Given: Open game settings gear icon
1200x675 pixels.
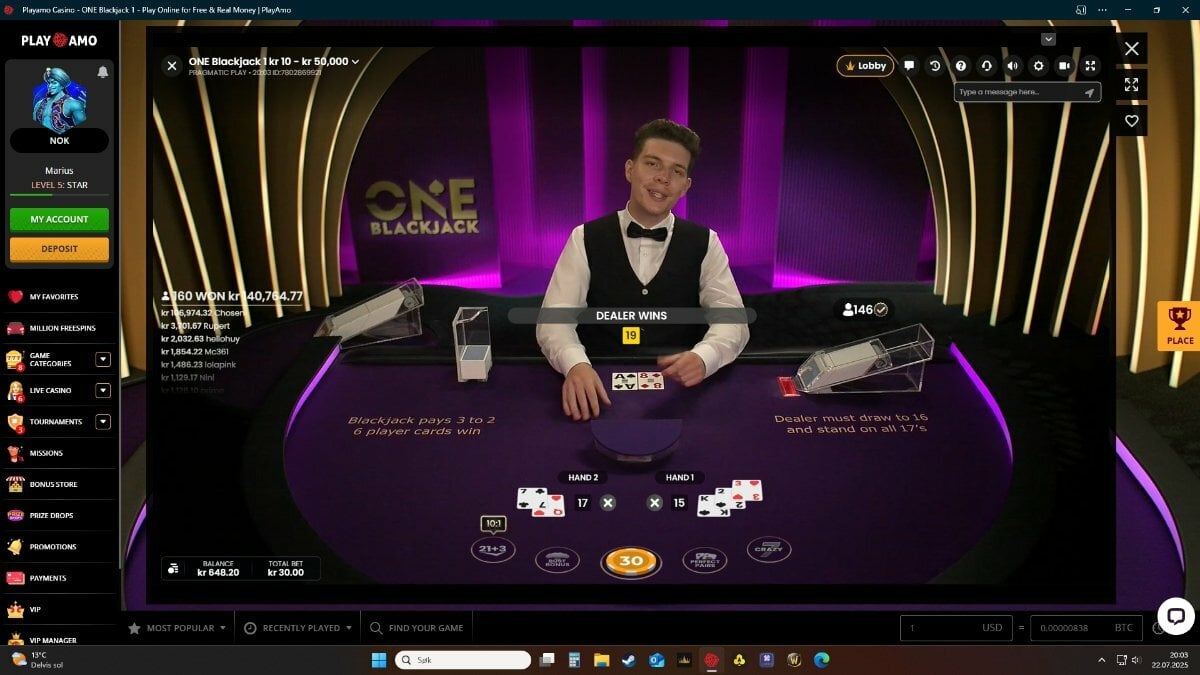Looking at the screenshot, I should (x=1038, y=66).
